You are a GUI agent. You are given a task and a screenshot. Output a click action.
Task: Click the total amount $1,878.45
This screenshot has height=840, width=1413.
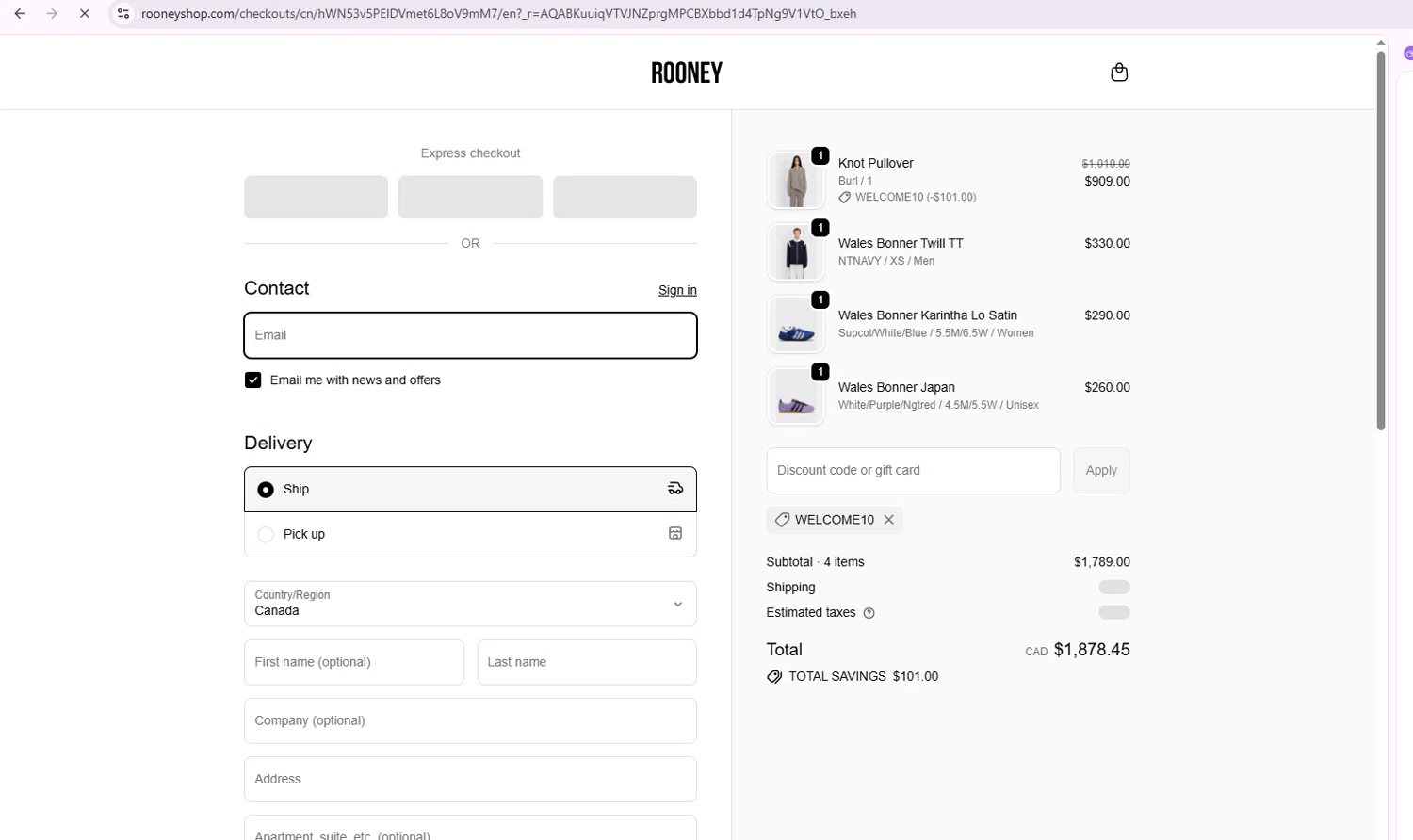point(1092,650)
